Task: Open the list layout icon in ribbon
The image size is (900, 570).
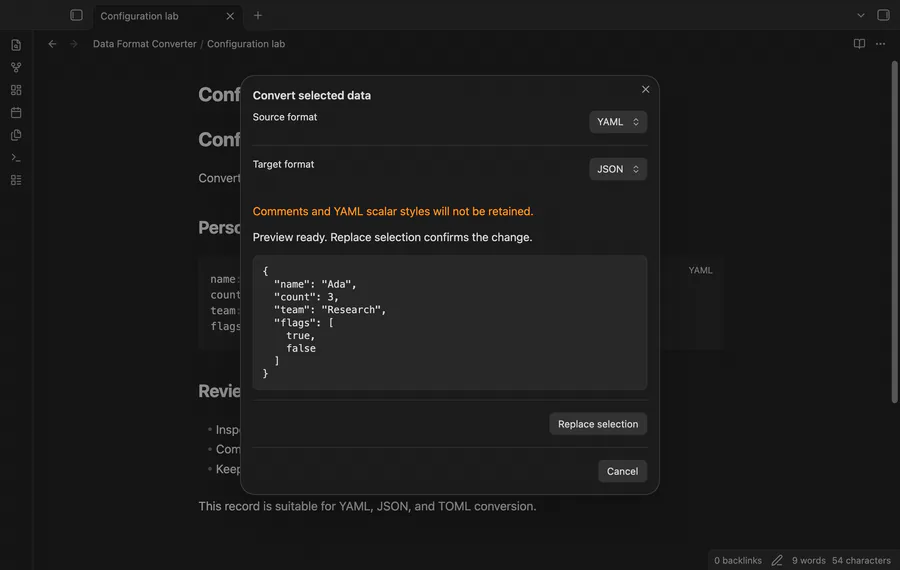Action: coord(16,180)
